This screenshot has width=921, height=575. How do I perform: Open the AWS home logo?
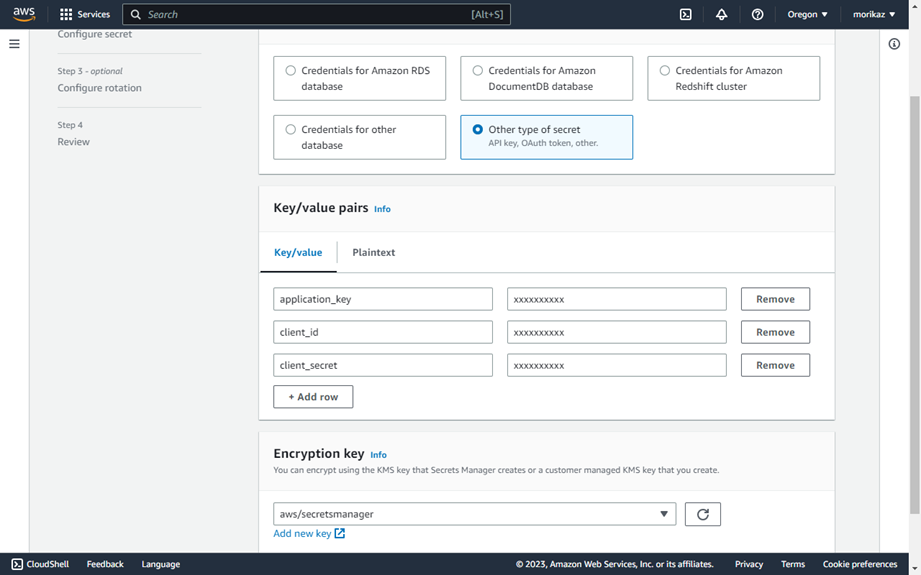(24, 14)
